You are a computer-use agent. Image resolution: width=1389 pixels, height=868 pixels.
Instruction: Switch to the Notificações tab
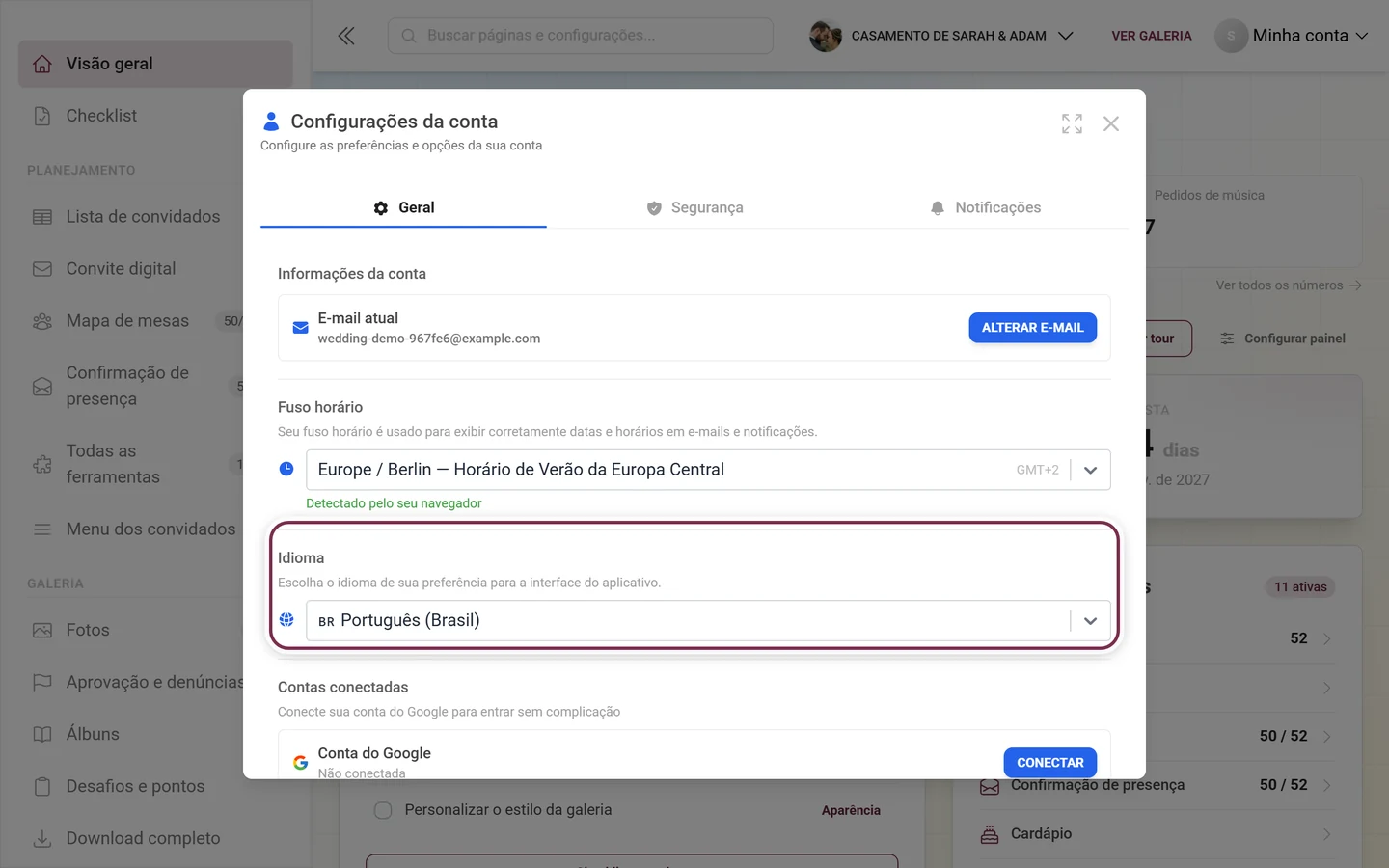click(x=985, y=207)
